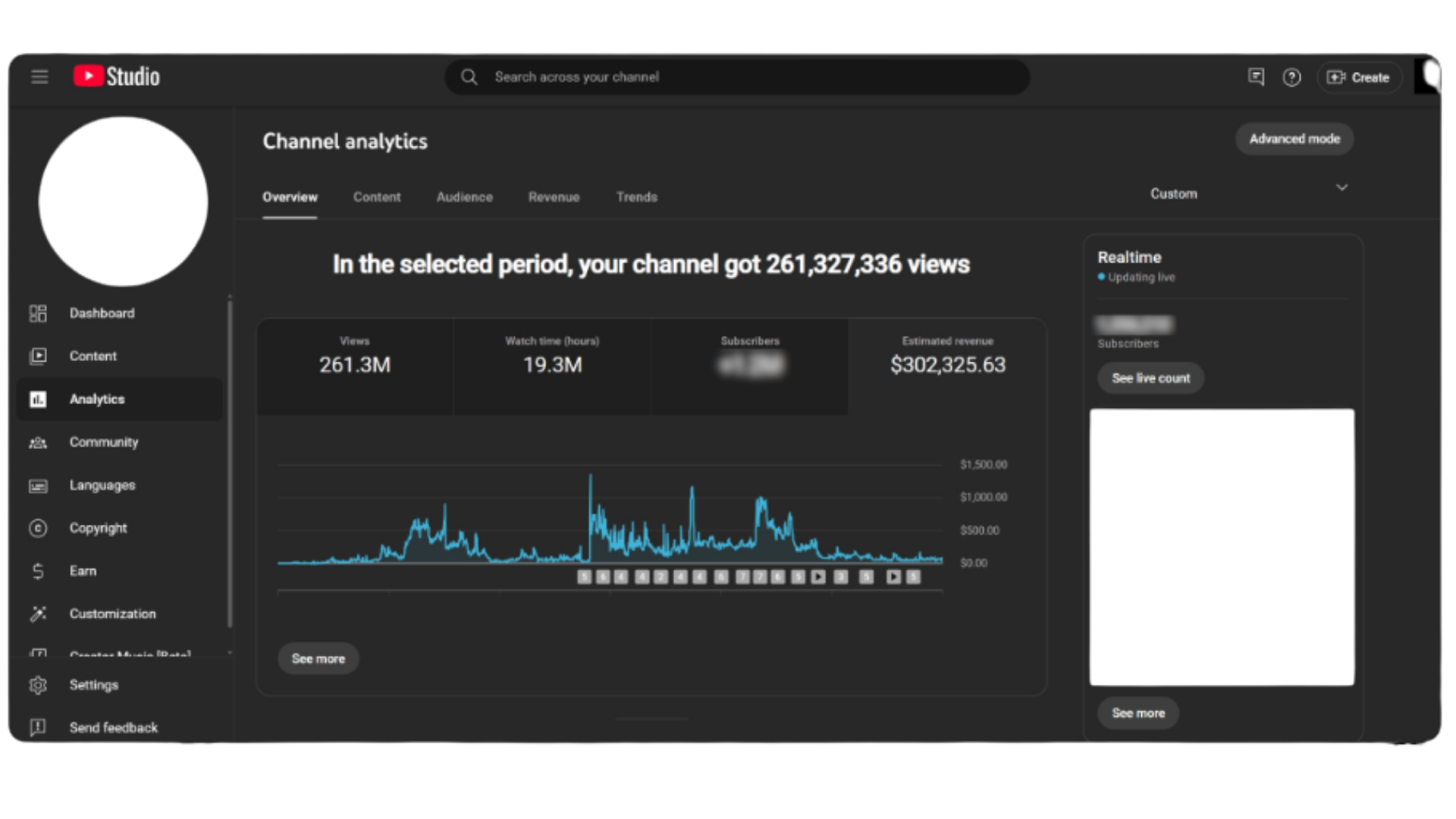Select the Earn dollar icon
Viewport: 1456px width, 819px height.
coord(38,571)
